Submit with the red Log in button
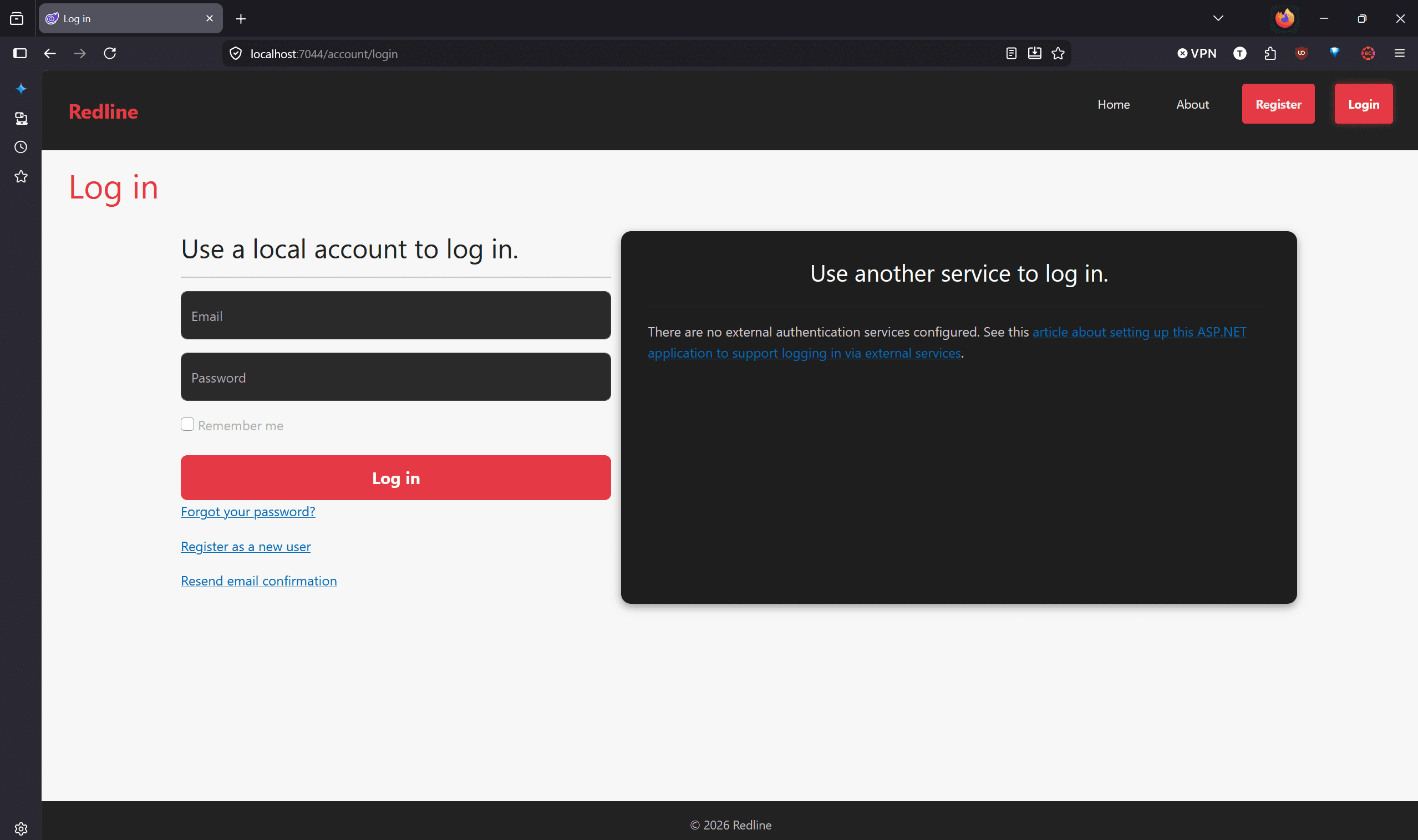This screenshot has width=1418, height=840. tap(396, 478)
